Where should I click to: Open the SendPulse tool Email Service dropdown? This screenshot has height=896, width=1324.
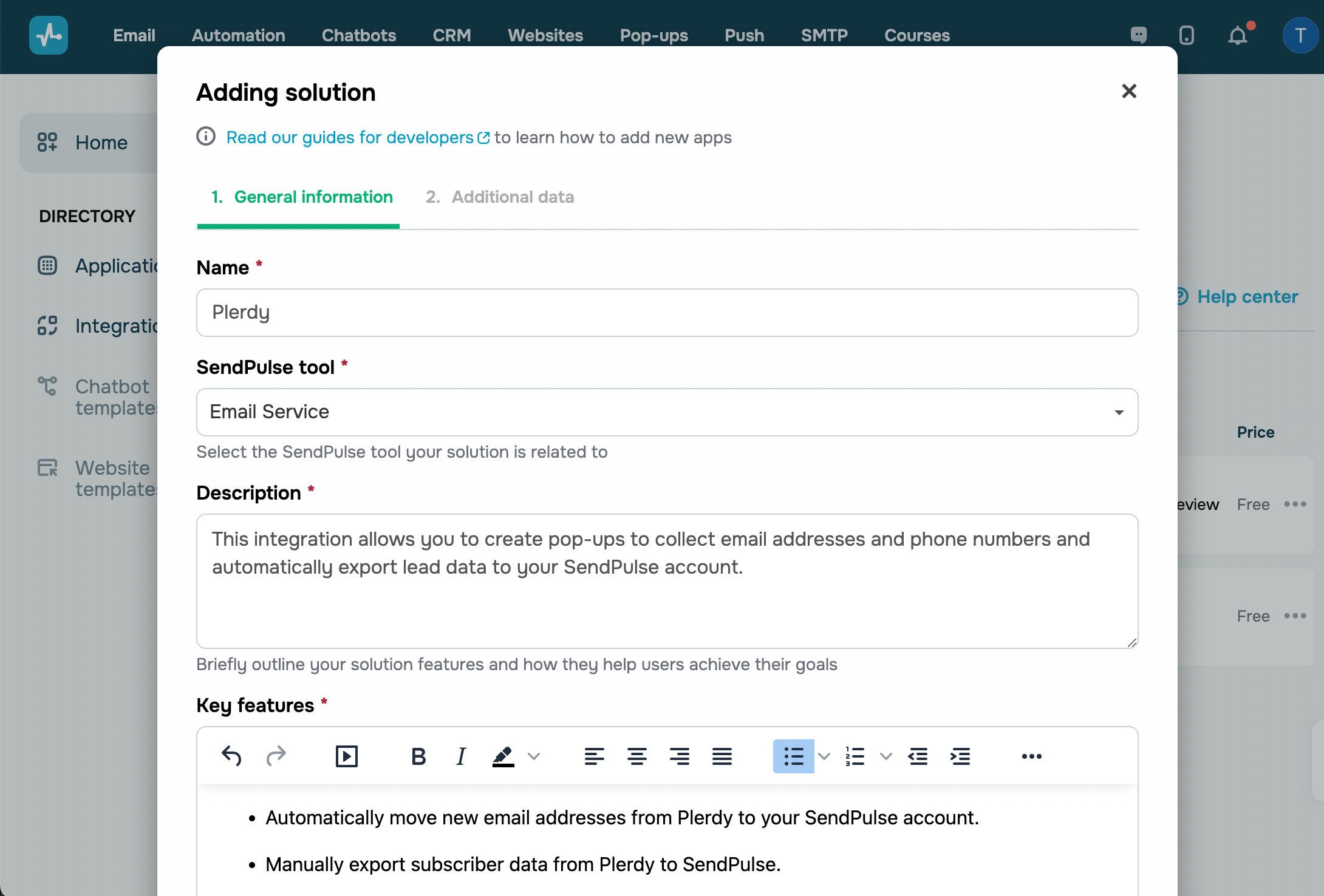point(667,412)
